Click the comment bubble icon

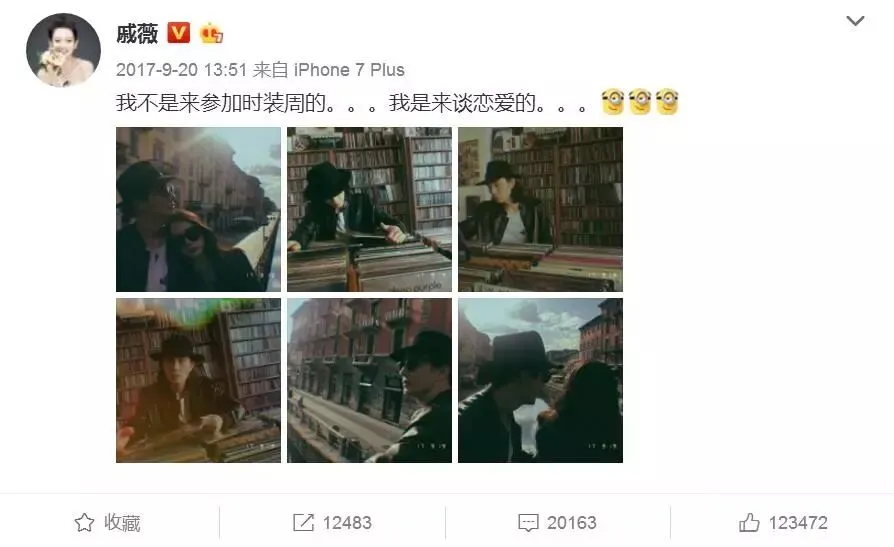528,522
